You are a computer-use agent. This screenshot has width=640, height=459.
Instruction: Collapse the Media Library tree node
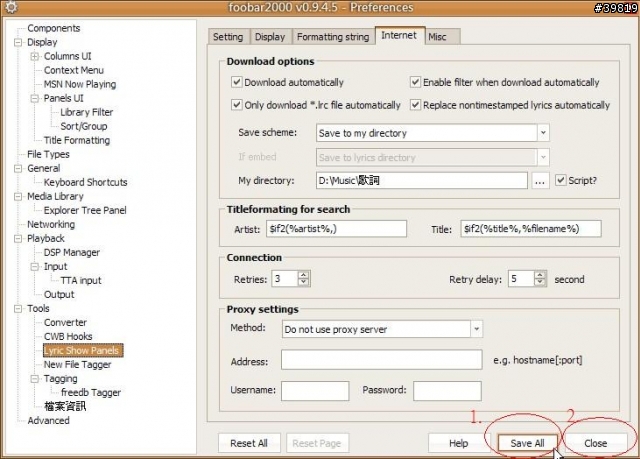point(18,197)
